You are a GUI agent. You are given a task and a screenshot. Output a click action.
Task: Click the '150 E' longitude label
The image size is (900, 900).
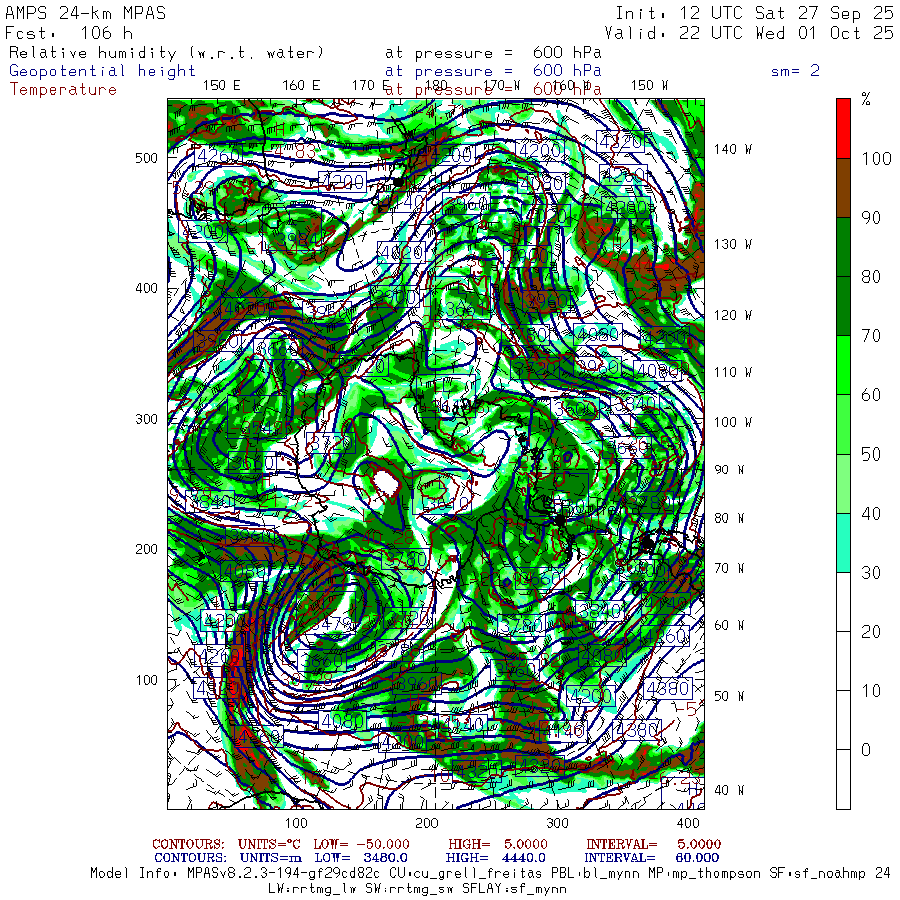[x=221, y=85]
